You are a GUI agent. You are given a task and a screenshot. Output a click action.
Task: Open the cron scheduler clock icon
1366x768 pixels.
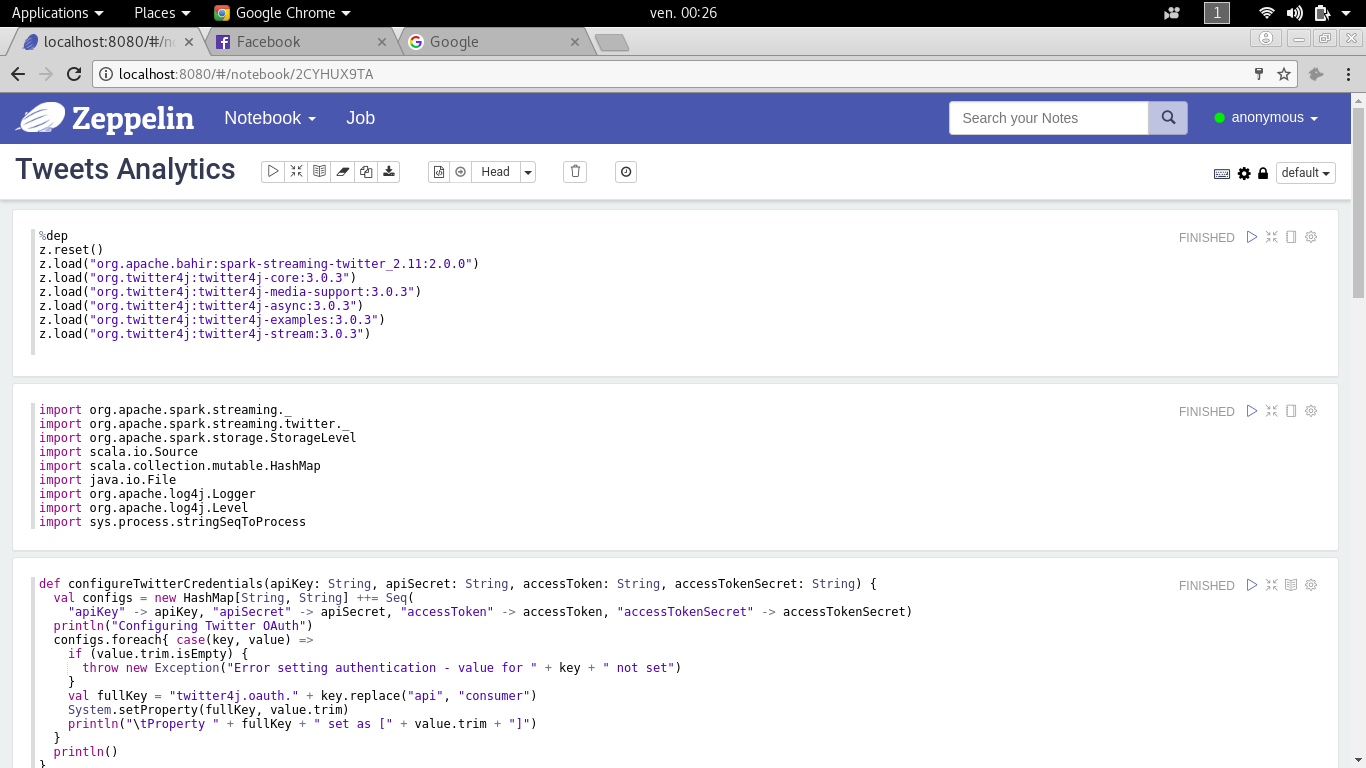tap(626, 172)
